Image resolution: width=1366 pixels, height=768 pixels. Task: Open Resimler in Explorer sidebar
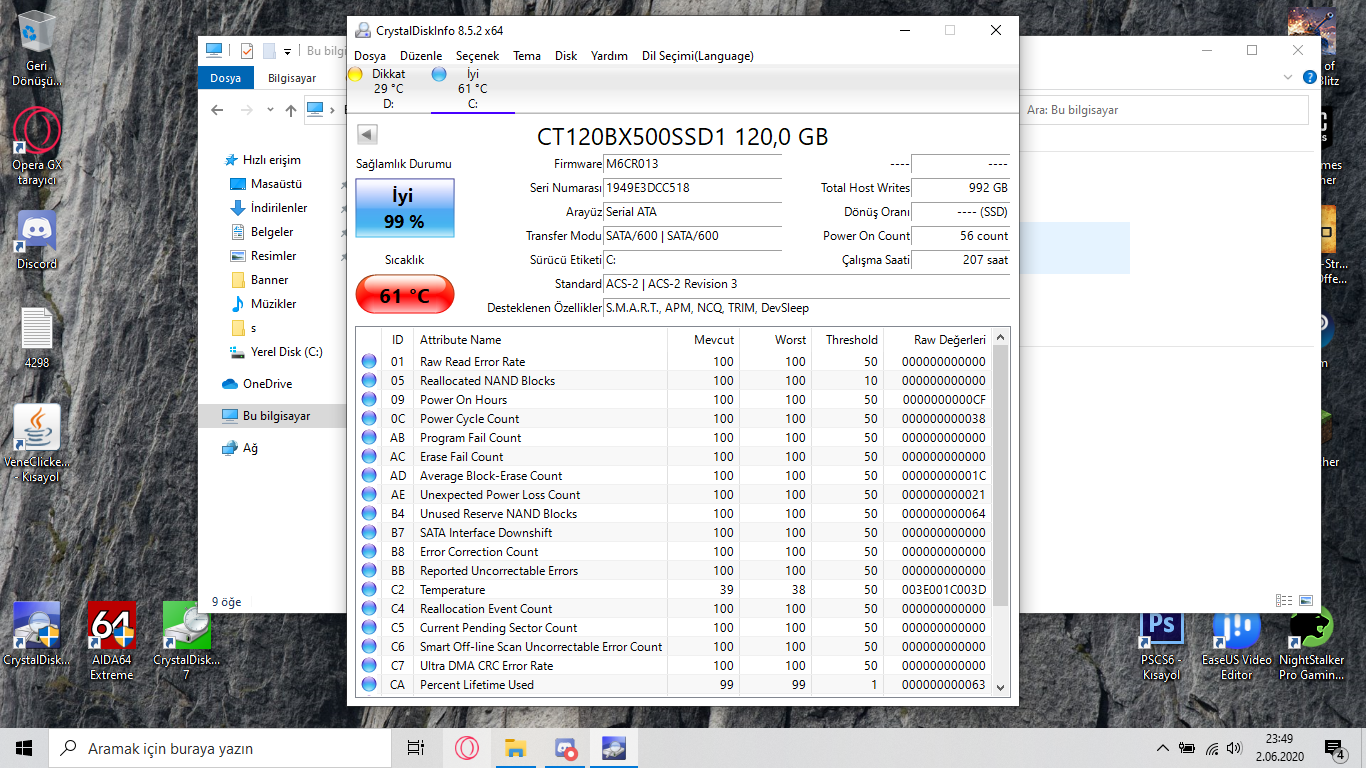click(x=263, y=256)
